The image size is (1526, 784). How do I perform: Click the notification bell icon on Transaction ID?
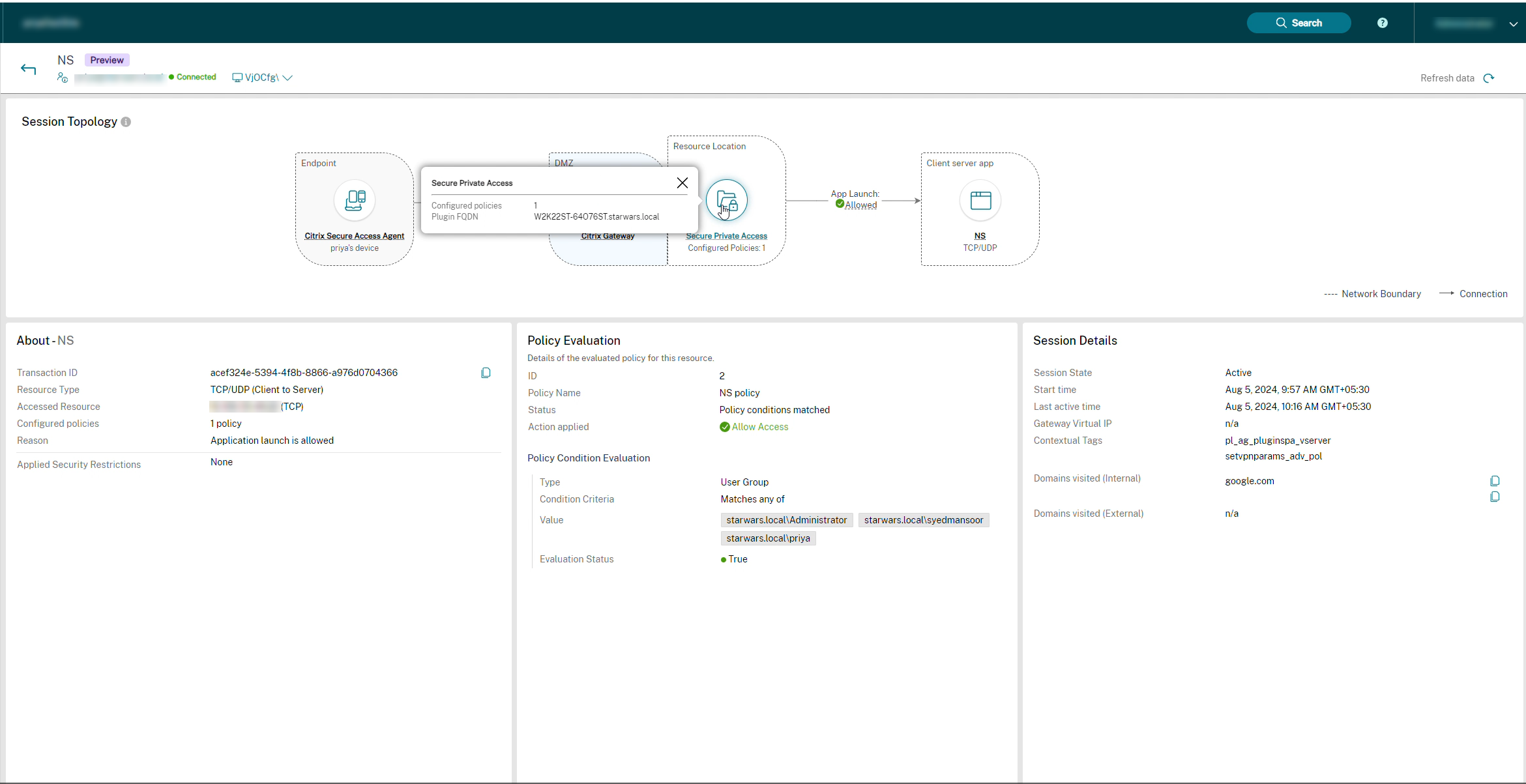pyautogui.click(x=486, y=373)
